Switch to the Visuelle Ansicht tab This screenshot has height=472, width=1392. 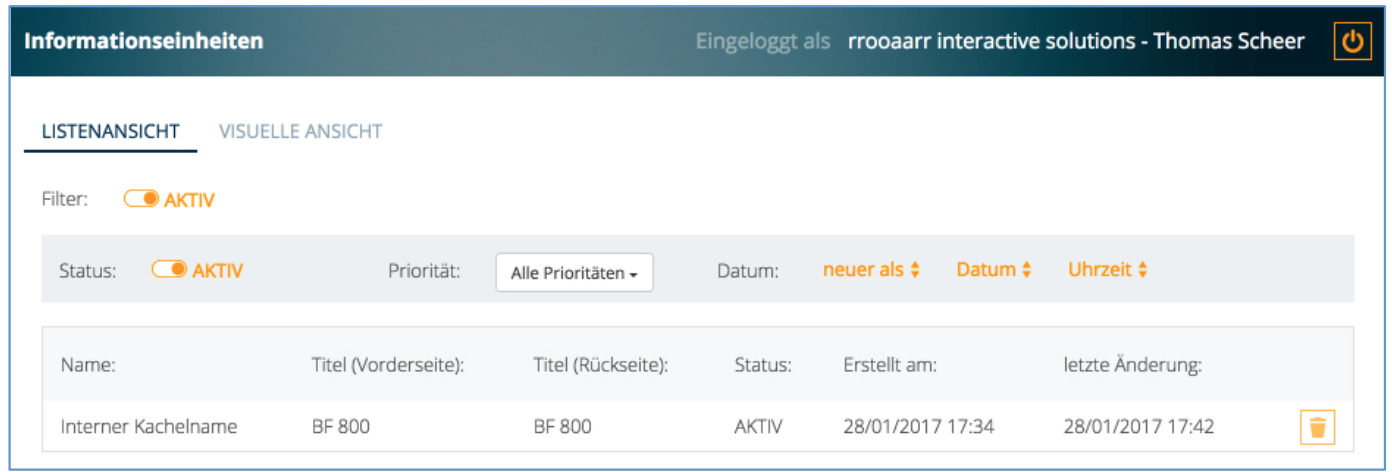301,131
